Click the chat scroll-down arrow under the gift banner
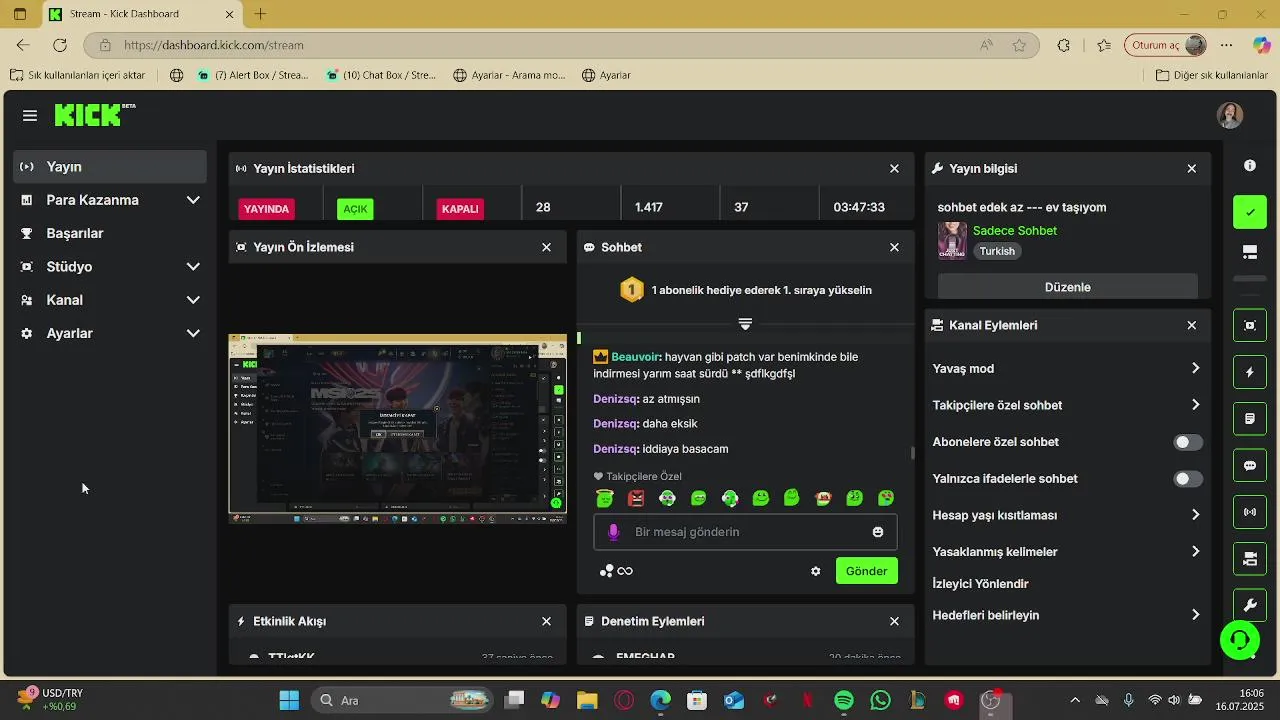Viewport: 1280px width, 720px height. coord(745,324)
